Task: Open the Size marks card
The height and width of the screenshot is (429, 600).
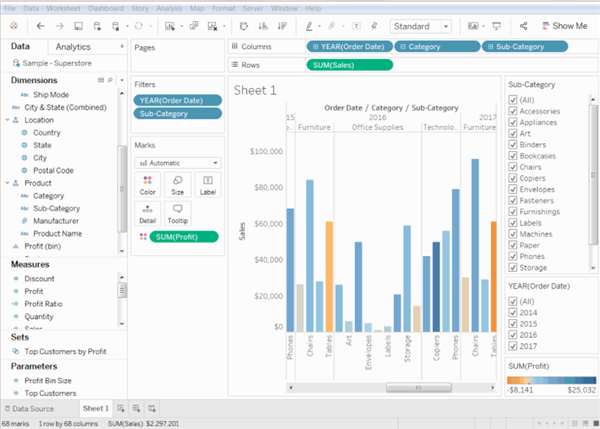Action: coord(177,183)
